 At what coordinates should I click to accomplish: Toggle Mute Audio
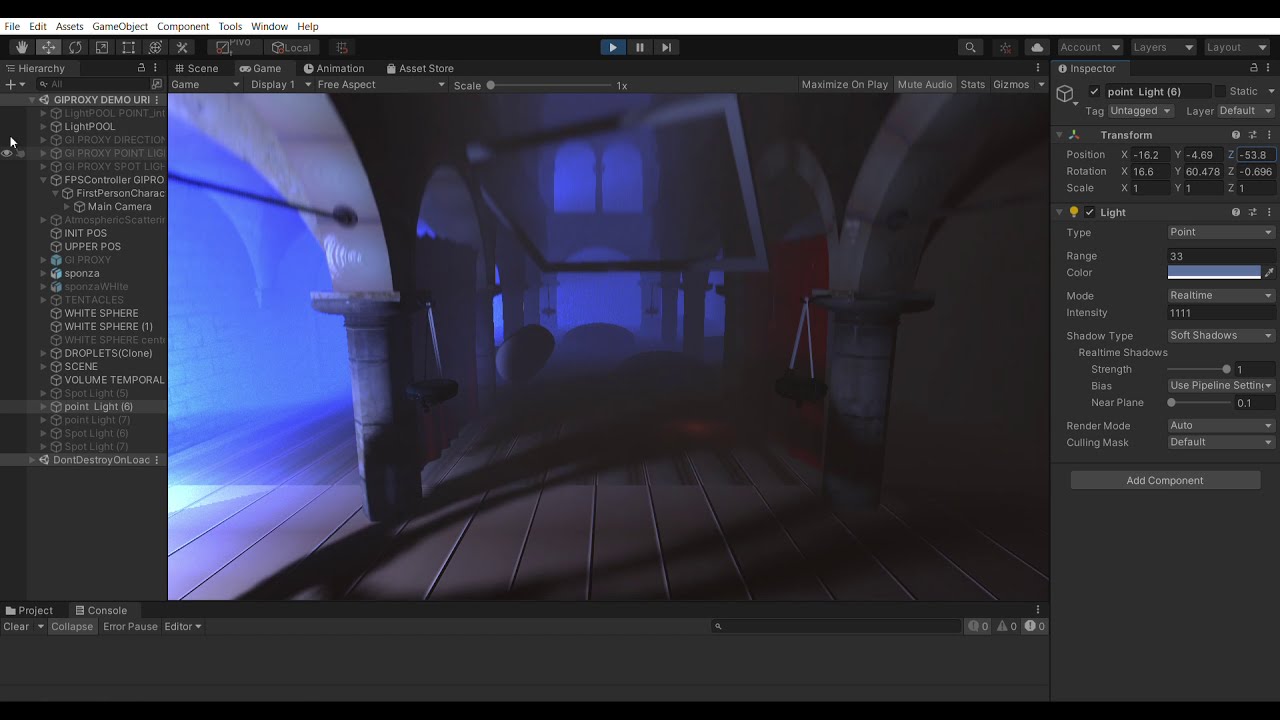[925, 85]
